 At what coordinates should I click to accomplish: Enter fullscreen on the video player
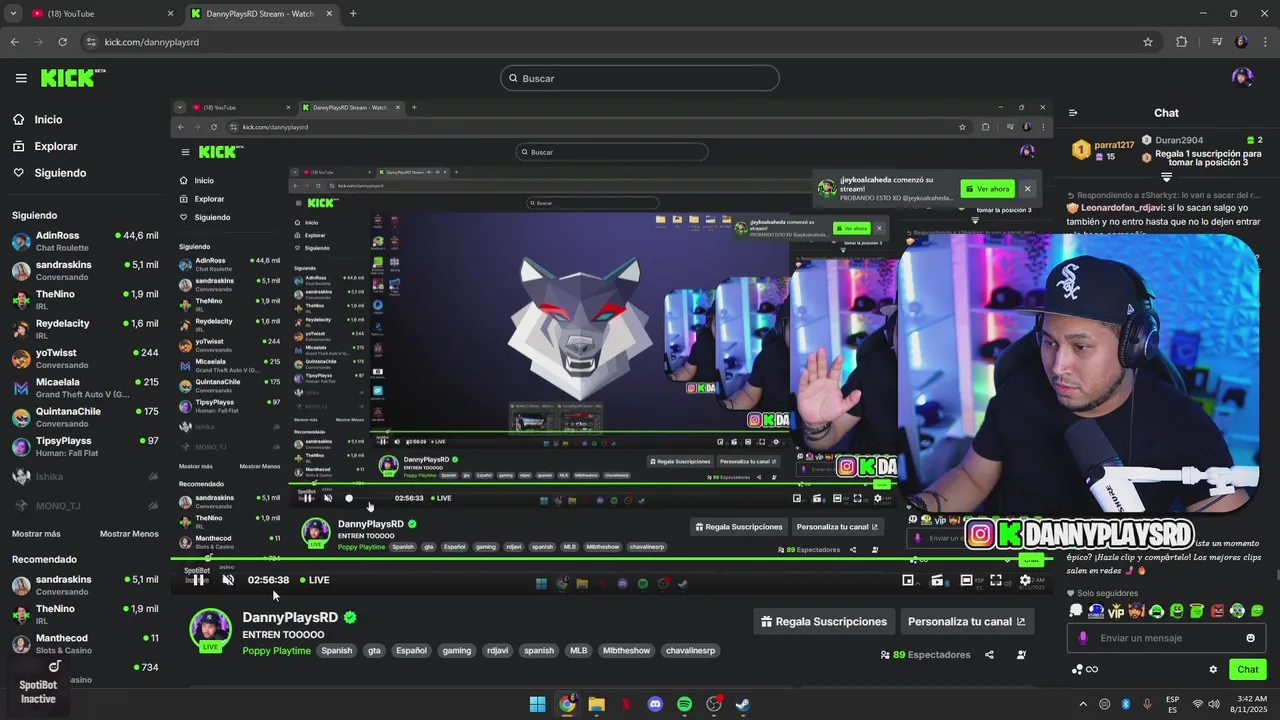click(x=996, y=580)
